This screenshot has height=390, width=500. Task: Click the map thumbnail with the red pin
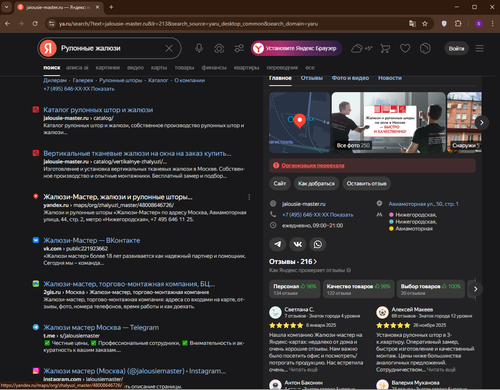click(x=299, y=122)
